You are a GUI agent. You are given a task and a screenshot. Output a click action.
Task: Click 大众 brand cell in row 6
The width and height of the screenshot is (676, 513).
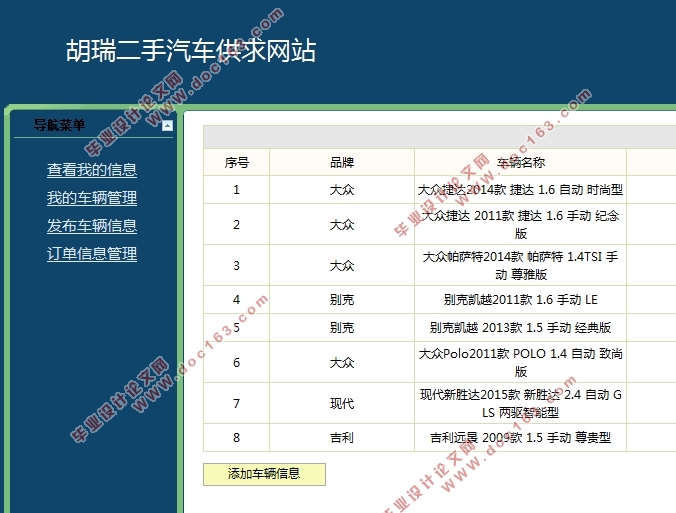click(x=342, y=363)
